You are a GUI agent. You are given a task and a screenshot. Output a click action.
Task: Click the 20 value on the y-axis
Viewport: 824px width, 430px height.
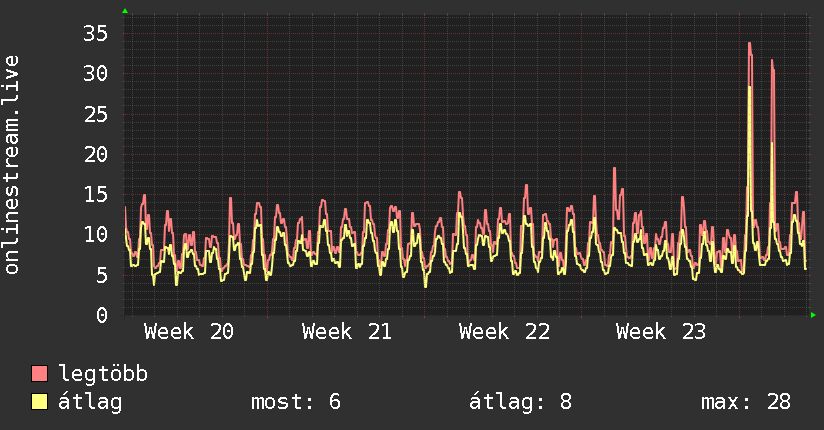click(x=95, y=154)
